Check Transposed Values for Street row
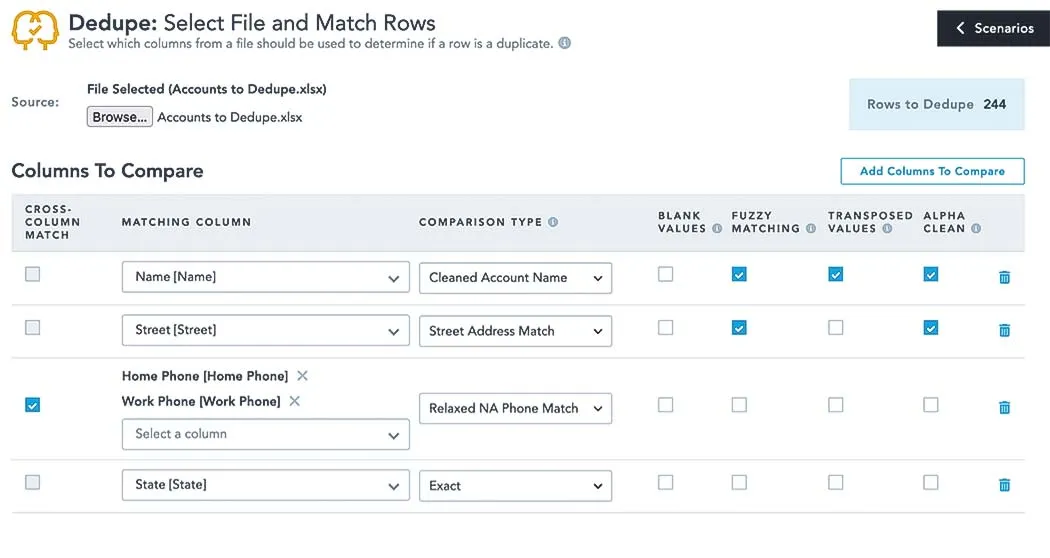The width and height of the screenshot is (1050, 558). click(x=835, y=328)
